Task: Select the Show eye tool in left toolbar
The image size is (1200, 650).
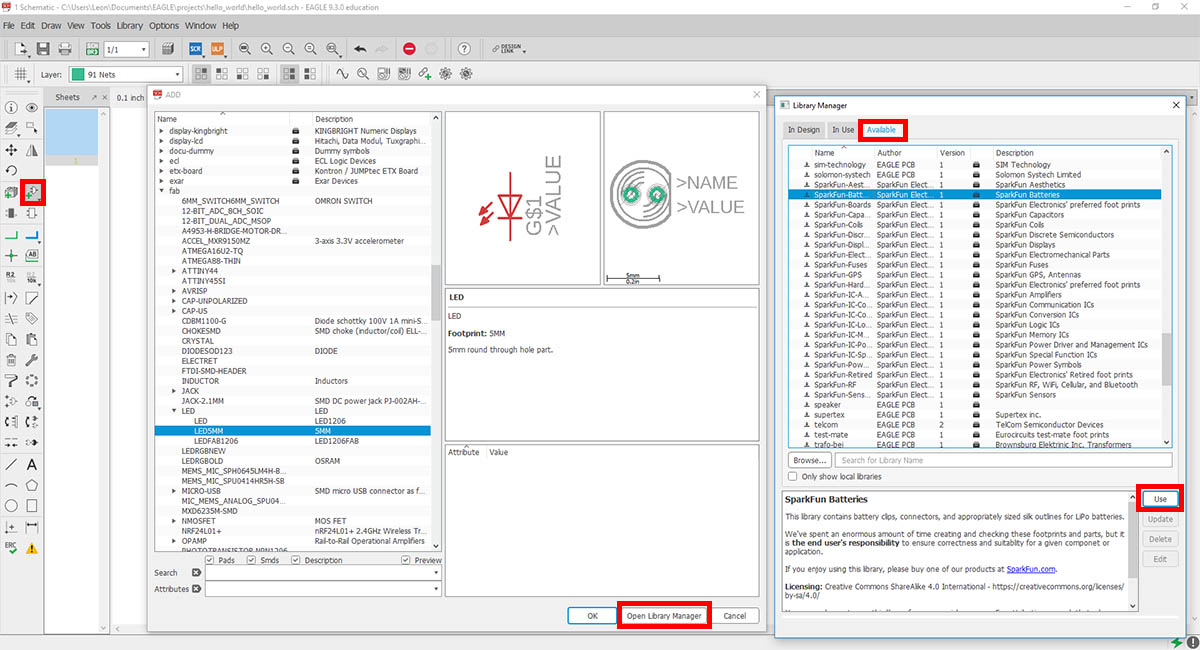Action: (32, 108)
